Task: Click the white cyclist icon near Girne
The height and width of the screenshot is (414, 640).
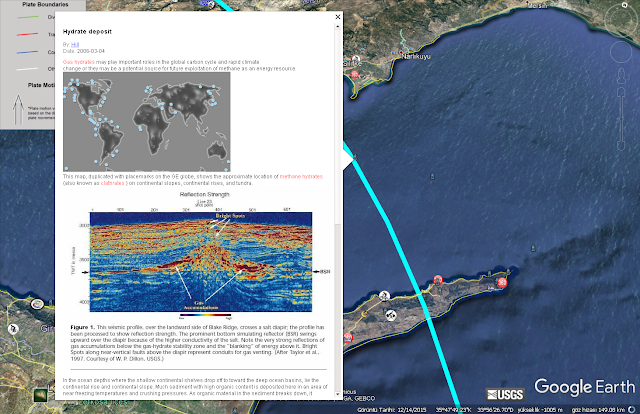Action: click(x=13, y=329)
